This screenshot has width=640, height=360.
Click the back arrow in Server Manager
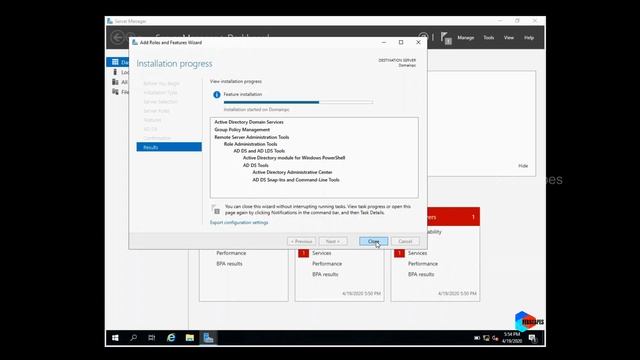tap(117, 38)
